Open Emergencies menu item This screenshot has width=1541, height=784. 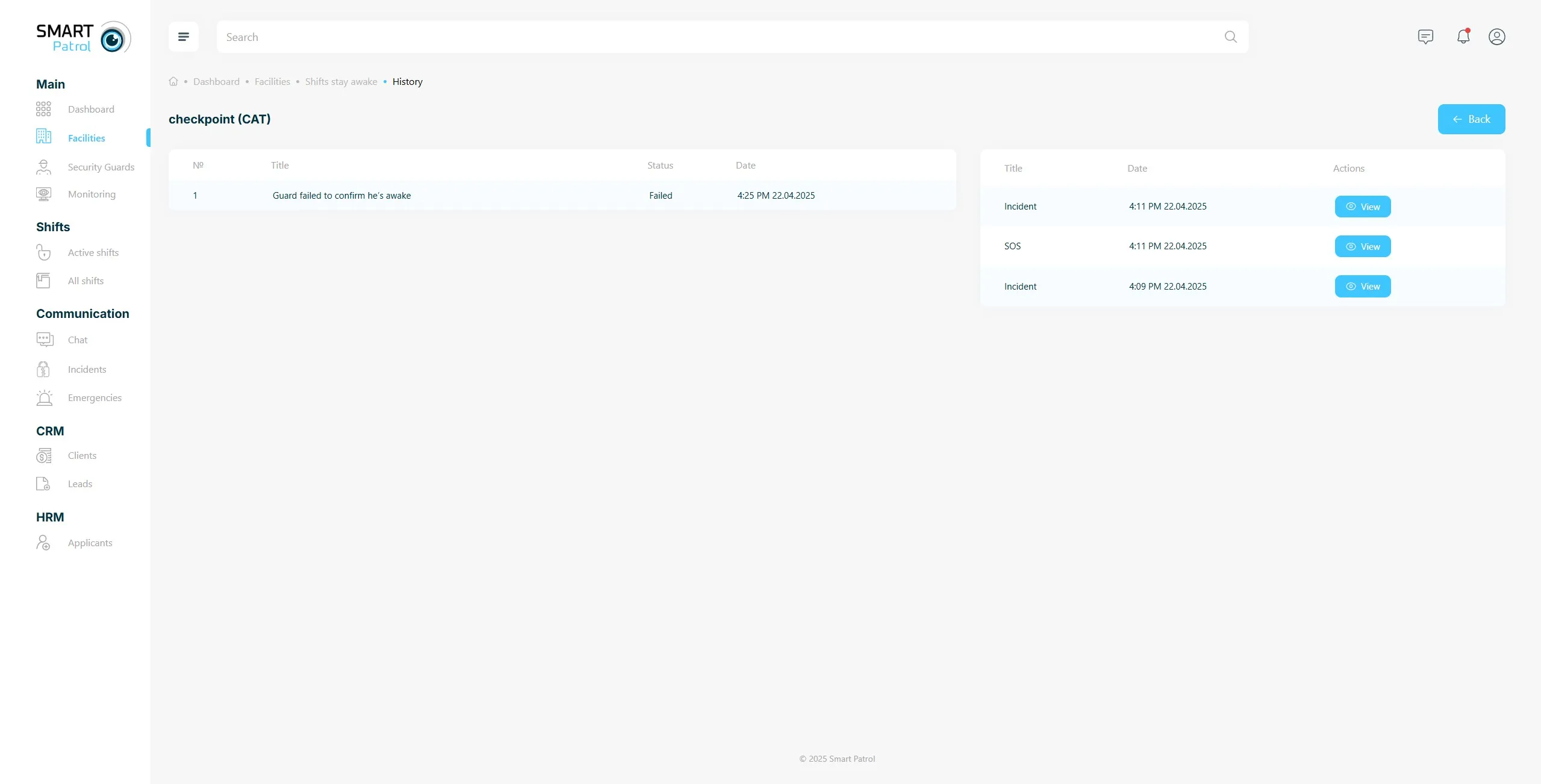(95, 397)
